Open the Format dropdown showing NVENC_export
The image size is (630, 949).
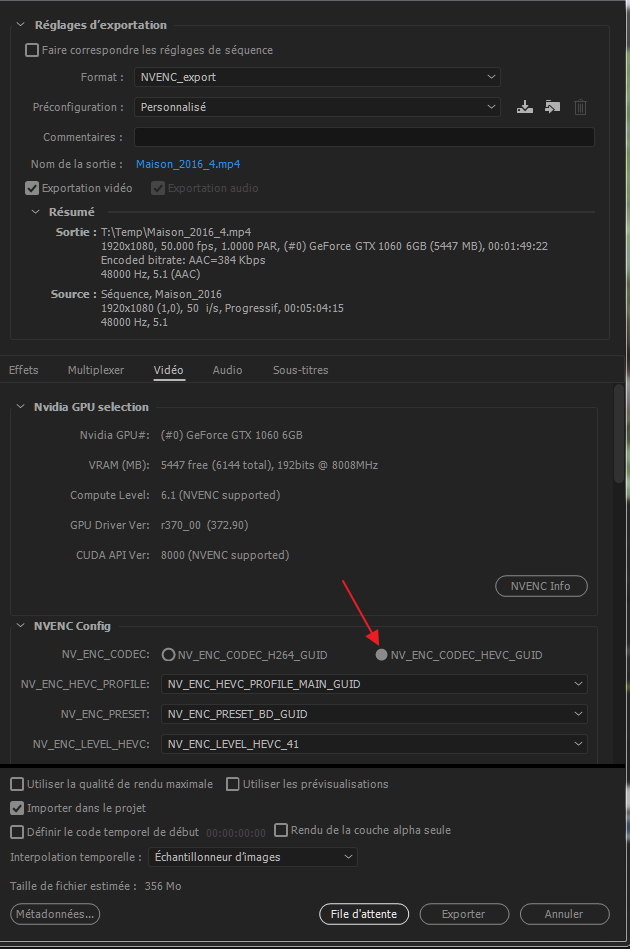pyautogui.click(x=317, y=77)
